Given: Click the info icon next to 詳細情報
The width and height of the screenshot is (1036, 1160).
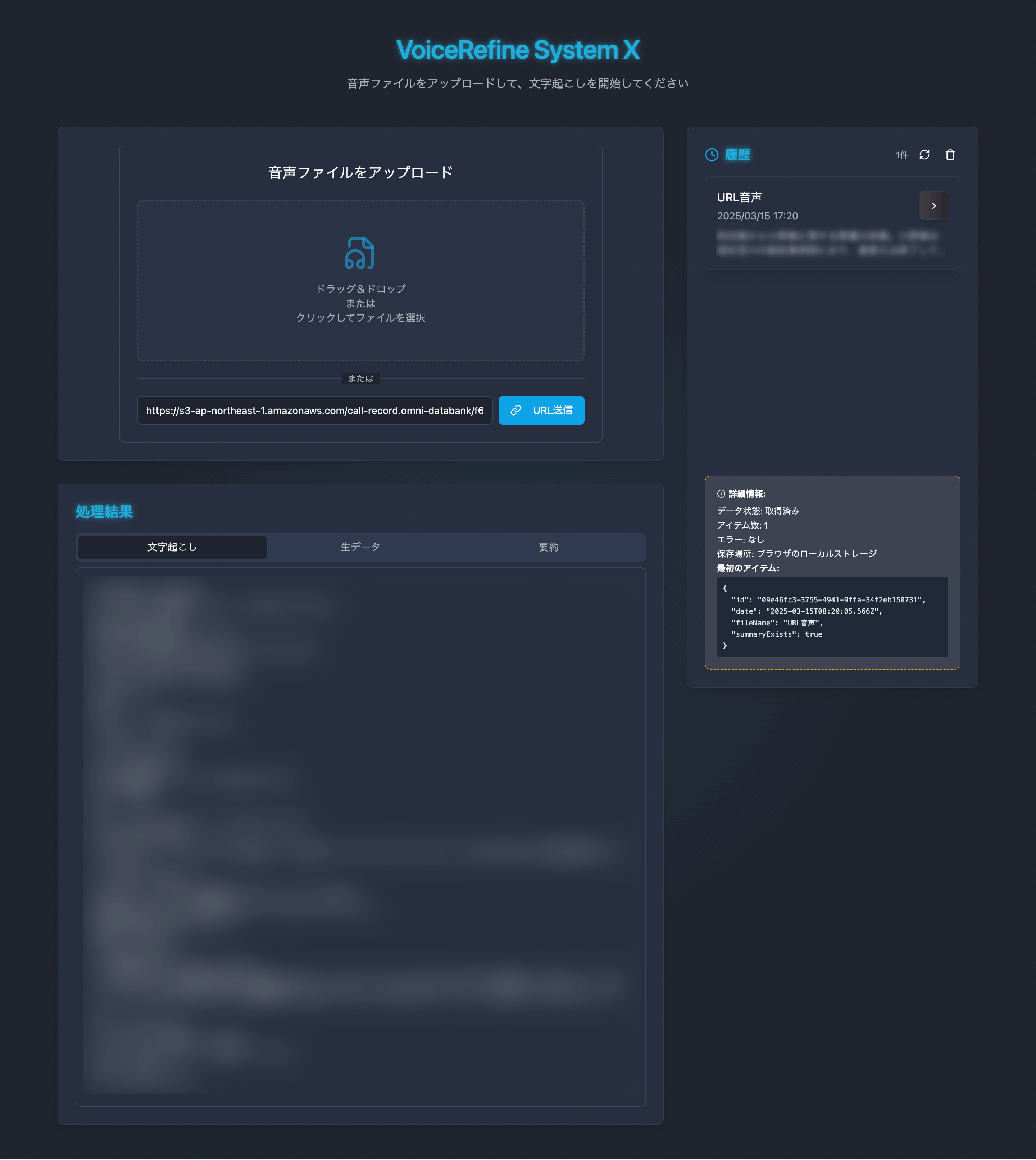Looking at the screenshot, I should [x=721, y=494].
